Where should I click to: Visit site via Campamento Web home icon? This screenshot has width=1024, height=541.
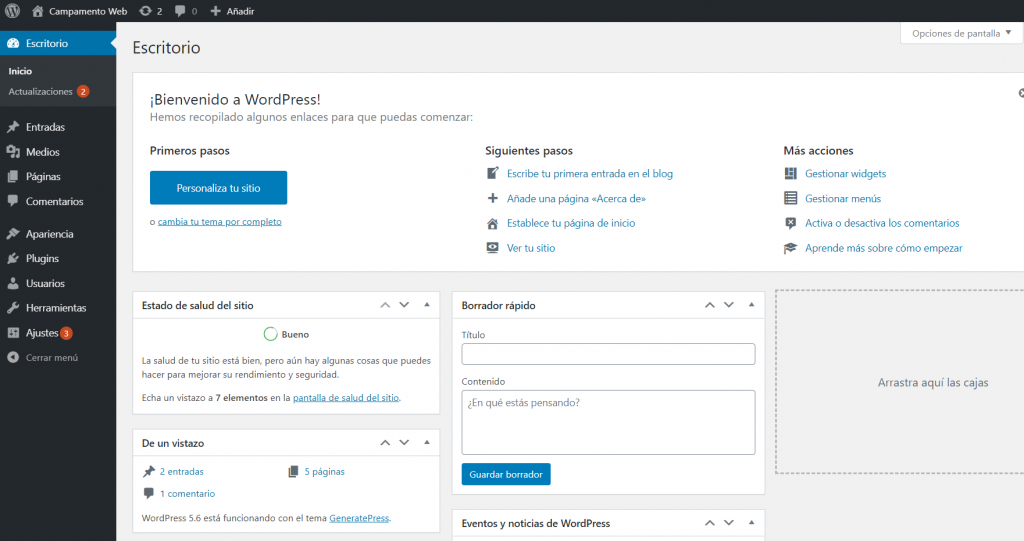[37, 11]
